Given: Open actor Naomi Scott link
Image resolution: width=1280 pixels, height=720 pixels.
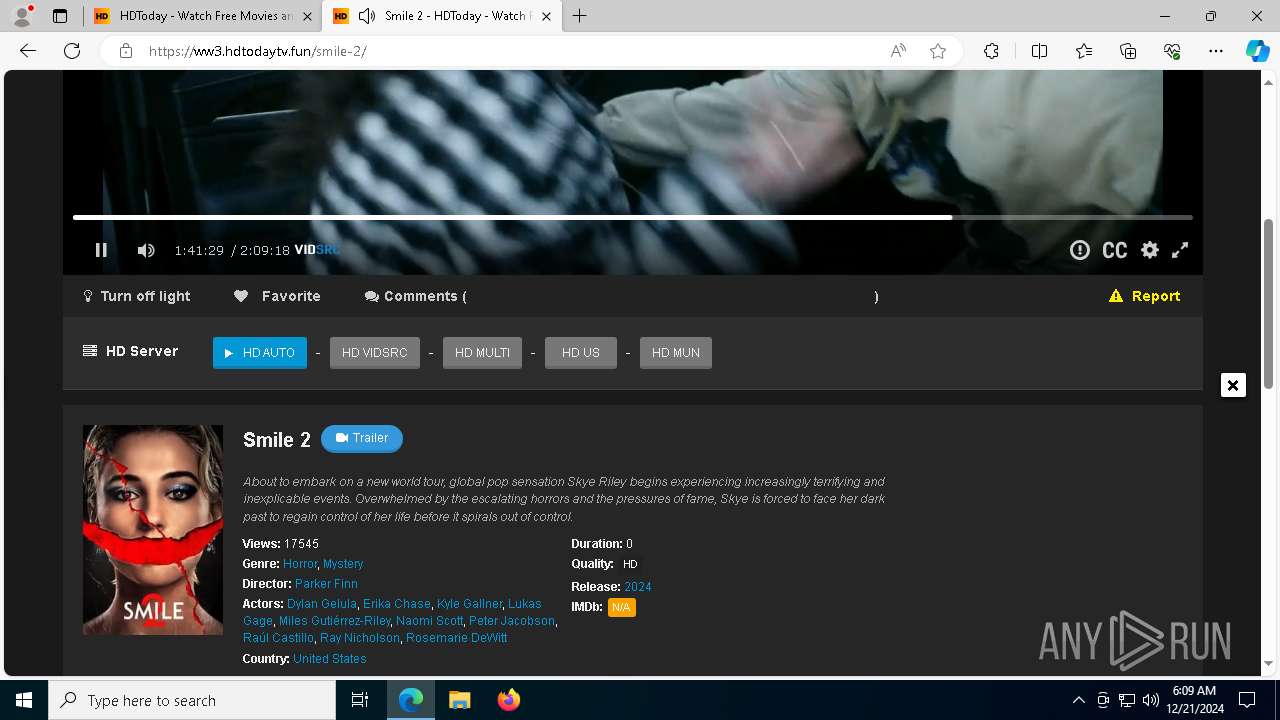Looking at the screenshot, I should point(430,621).
